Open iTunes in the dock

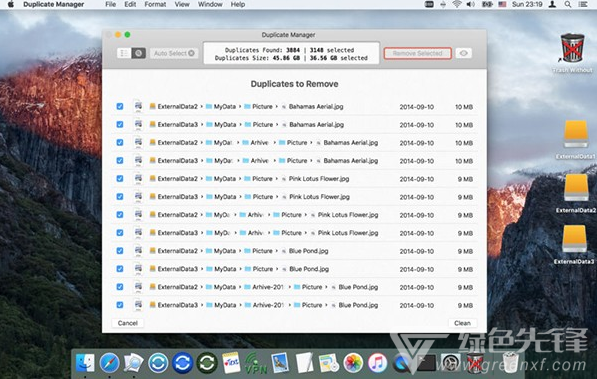[377, 363]
